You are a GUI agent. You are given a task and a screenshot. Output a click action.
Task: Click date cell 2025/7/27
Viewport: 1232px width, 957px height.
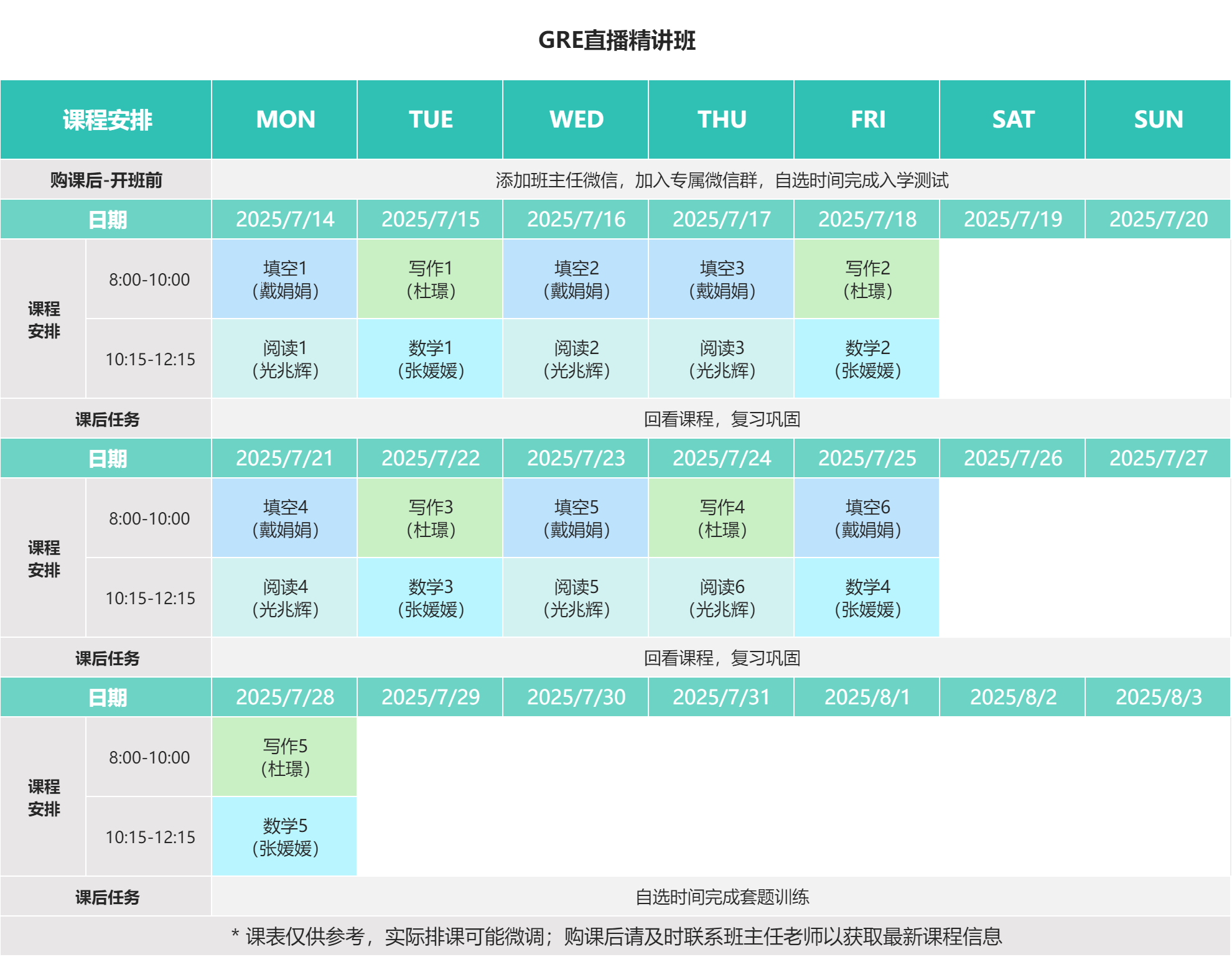point(1159,458)
